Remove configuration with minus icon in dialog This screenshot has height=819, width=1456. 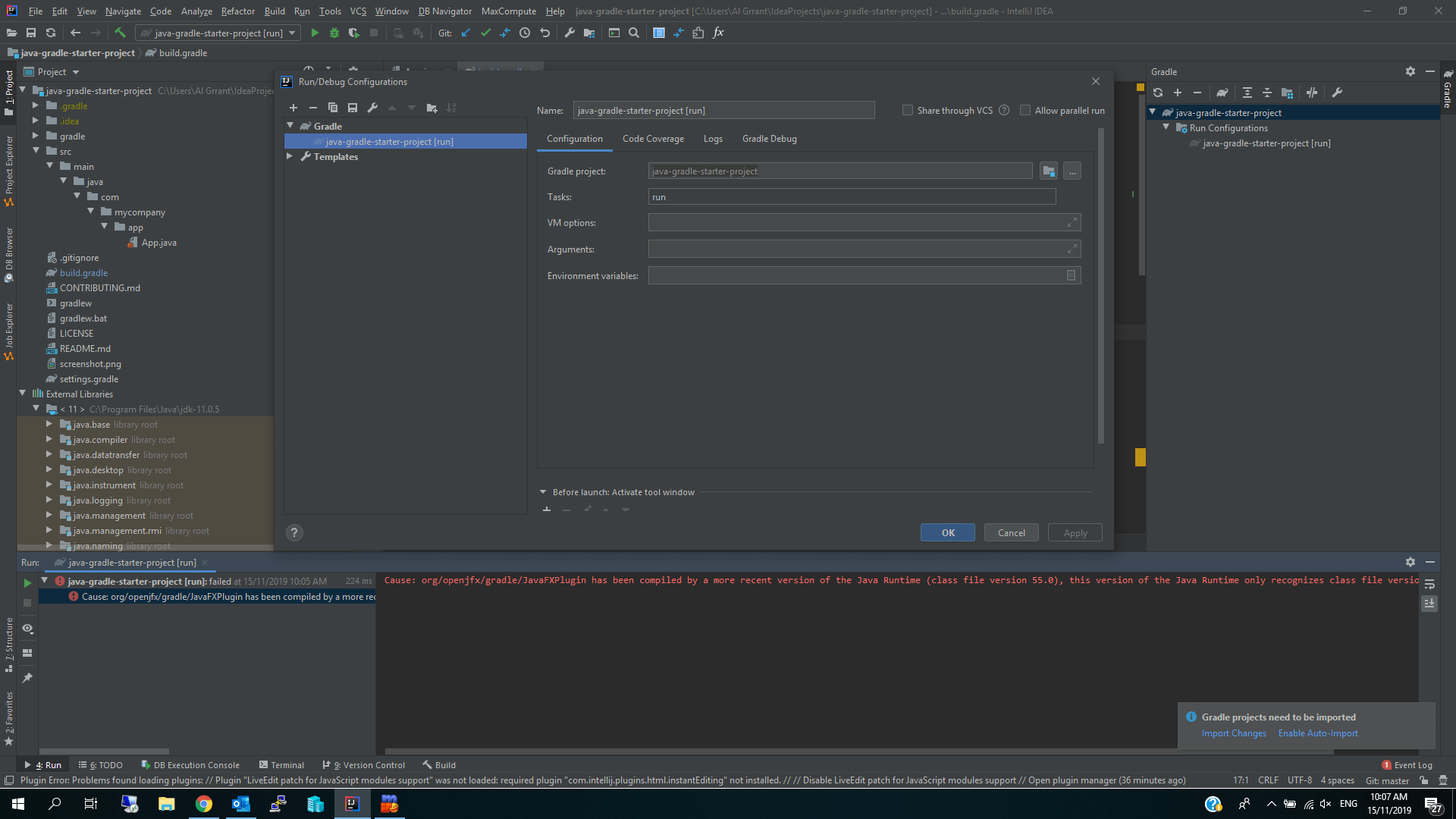(x=312, y=108)
